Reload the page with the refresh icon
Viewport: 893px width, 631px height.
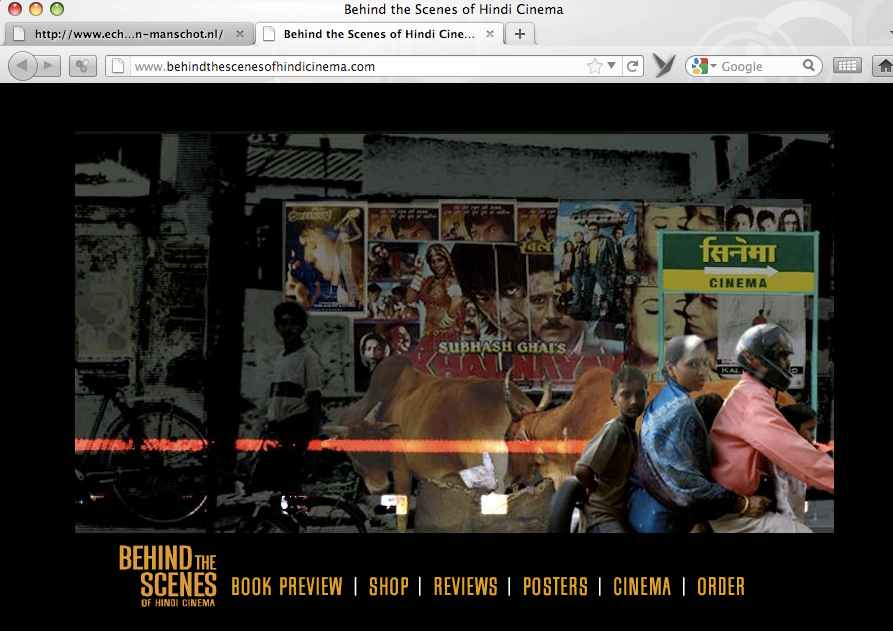pos(632,66)
